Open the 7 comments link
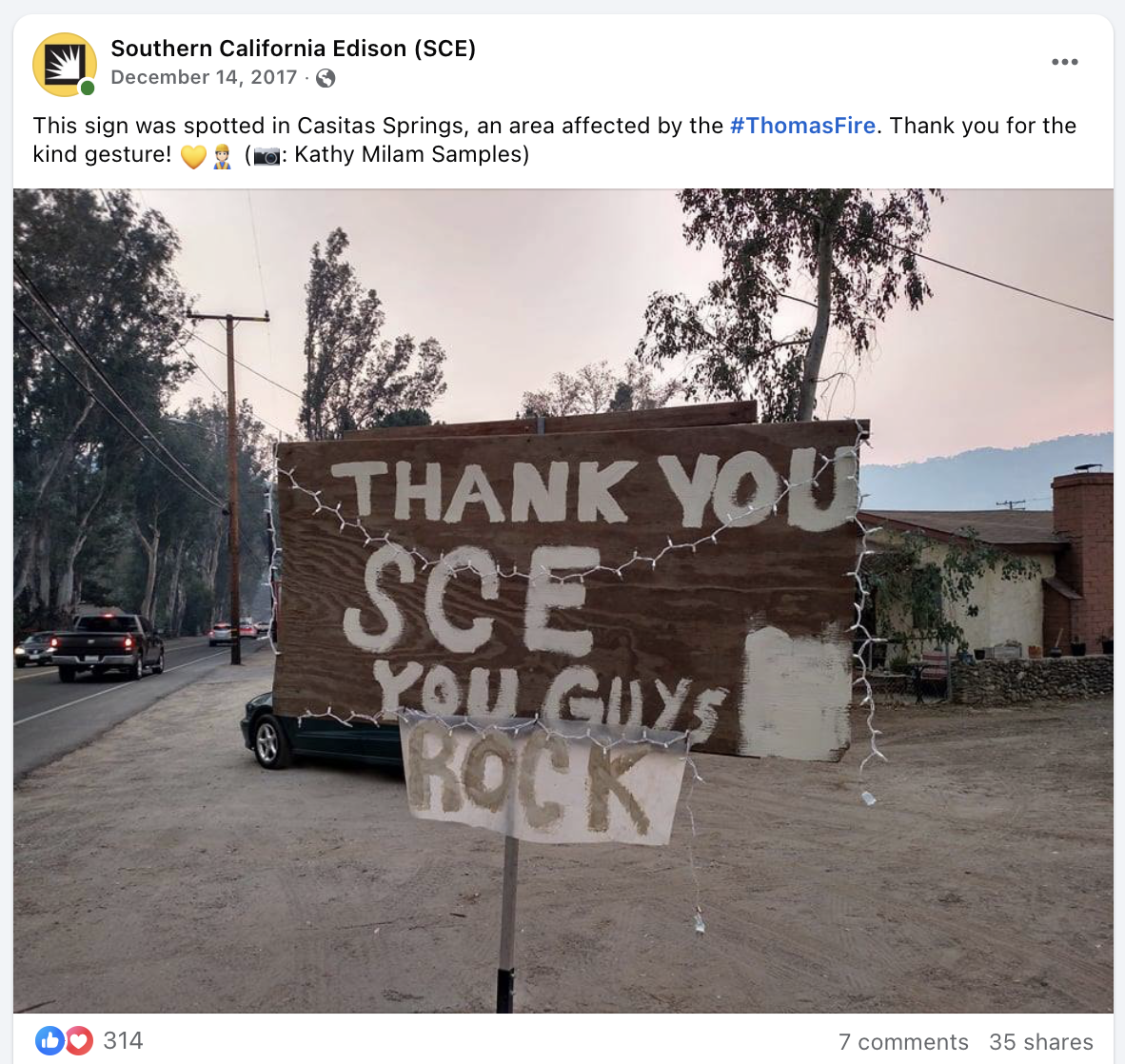Viewport: 1125px width, 1064px height. [x=902, y=1042]
